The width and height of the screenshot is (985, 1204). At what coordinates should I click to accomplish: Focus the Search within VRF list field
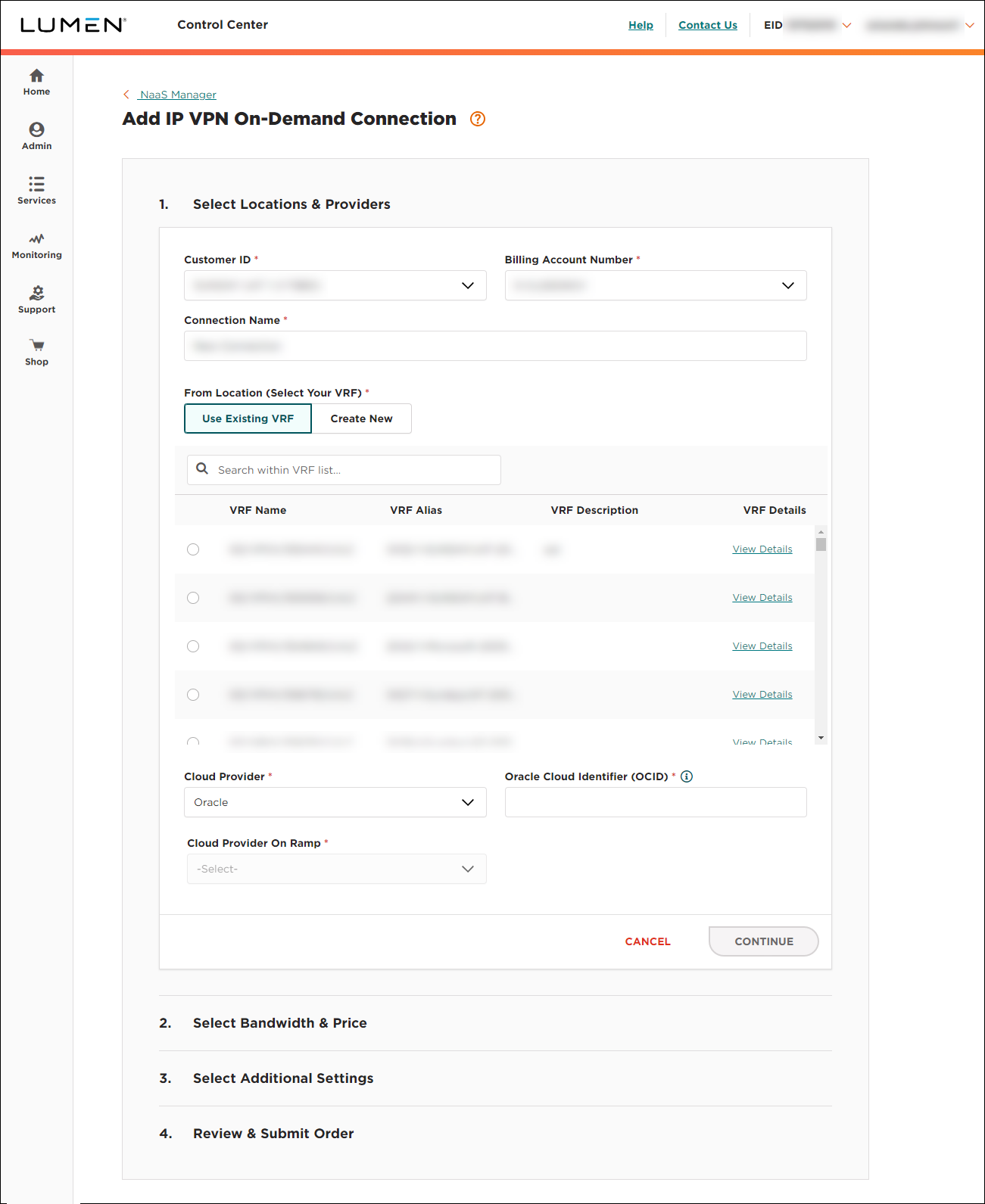coord(344,469)
